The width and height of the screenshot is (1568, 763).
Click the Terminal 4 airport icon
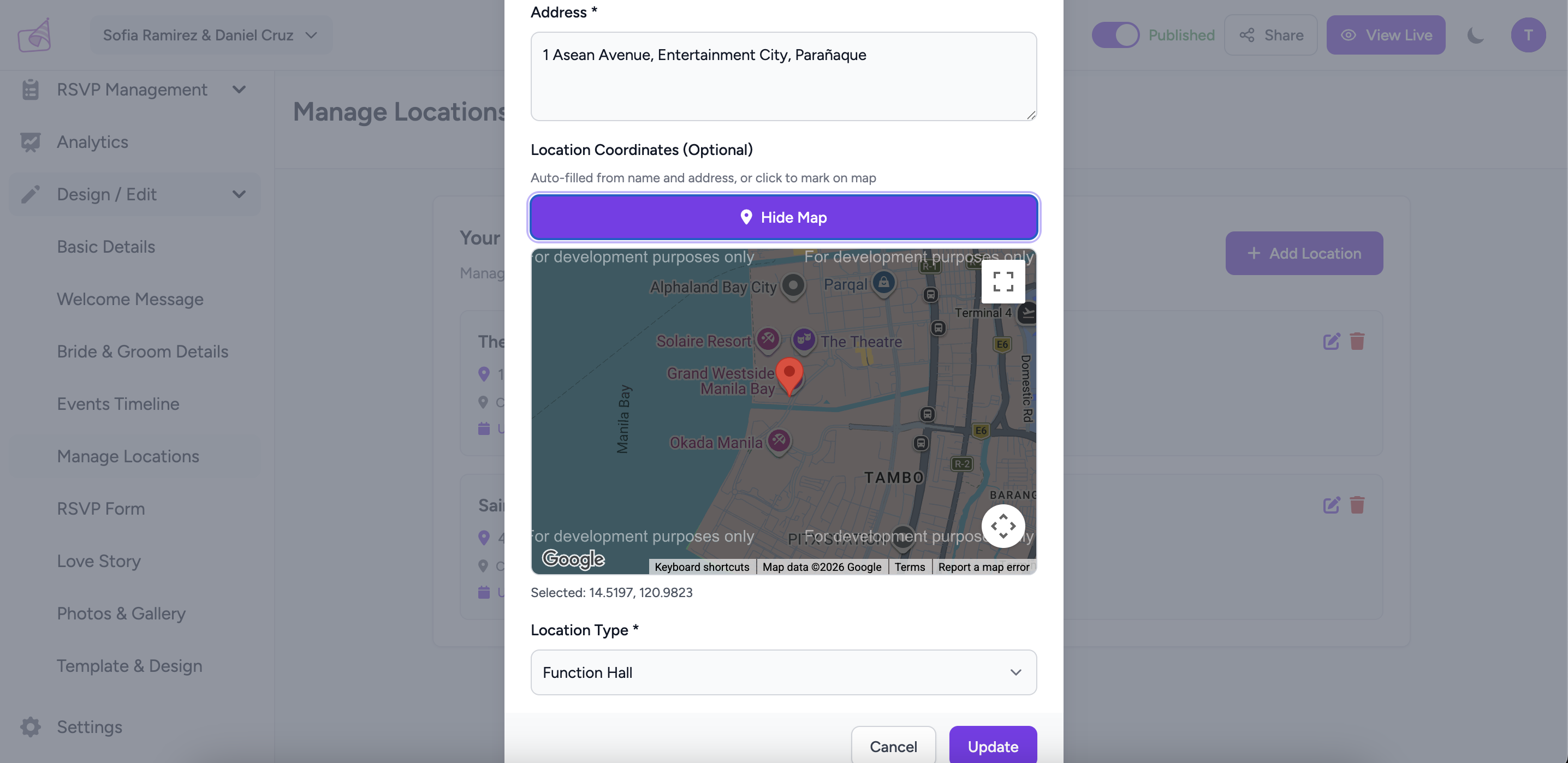coord(1027,313)
